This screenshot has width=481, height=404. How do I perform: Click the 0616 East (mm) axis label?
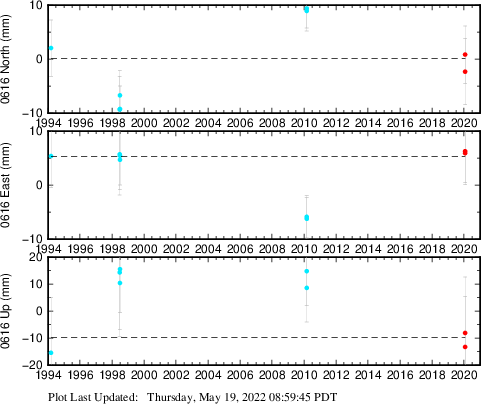click(6, 185)
